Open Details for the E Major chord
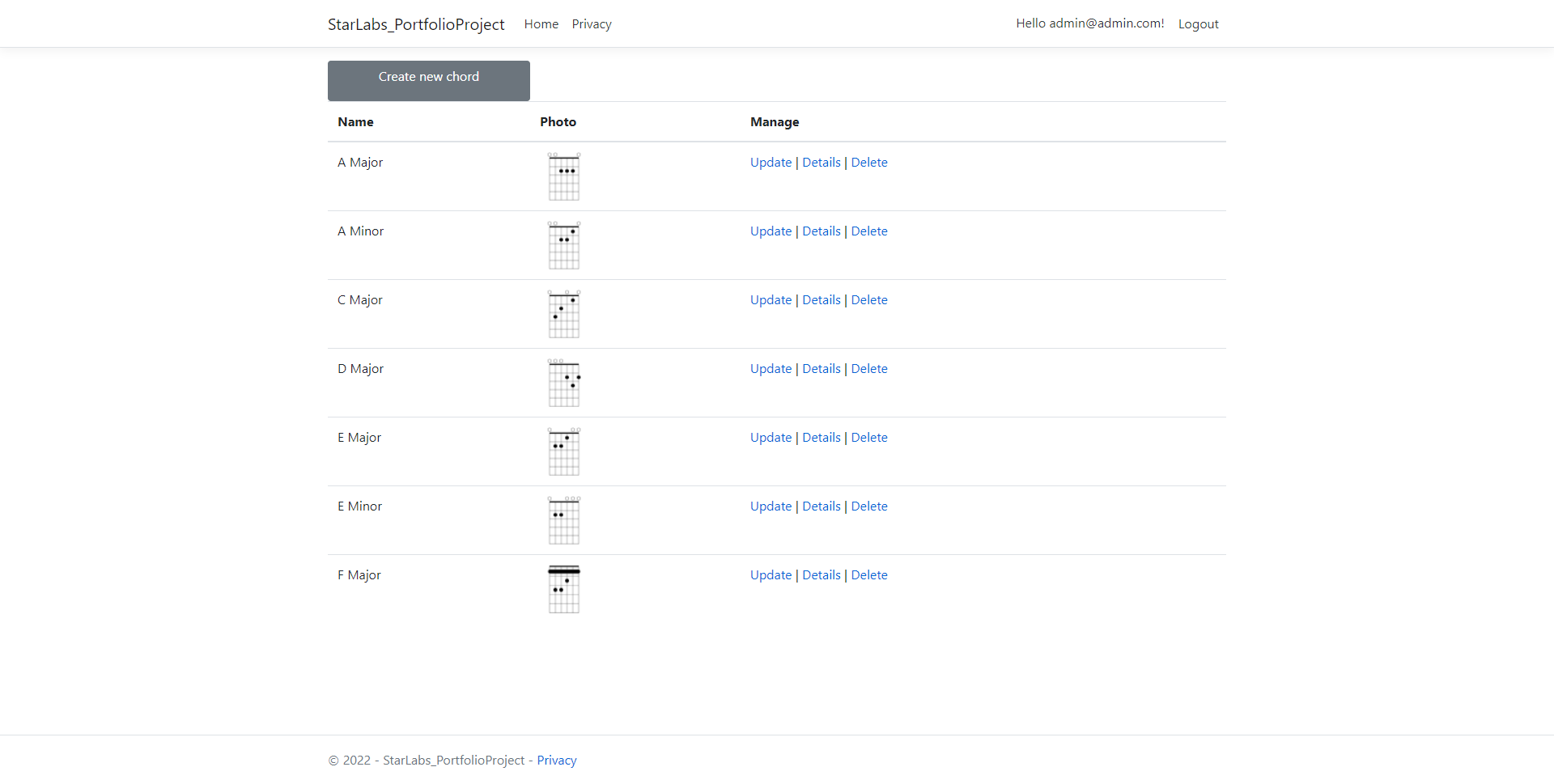 point(822,437)
